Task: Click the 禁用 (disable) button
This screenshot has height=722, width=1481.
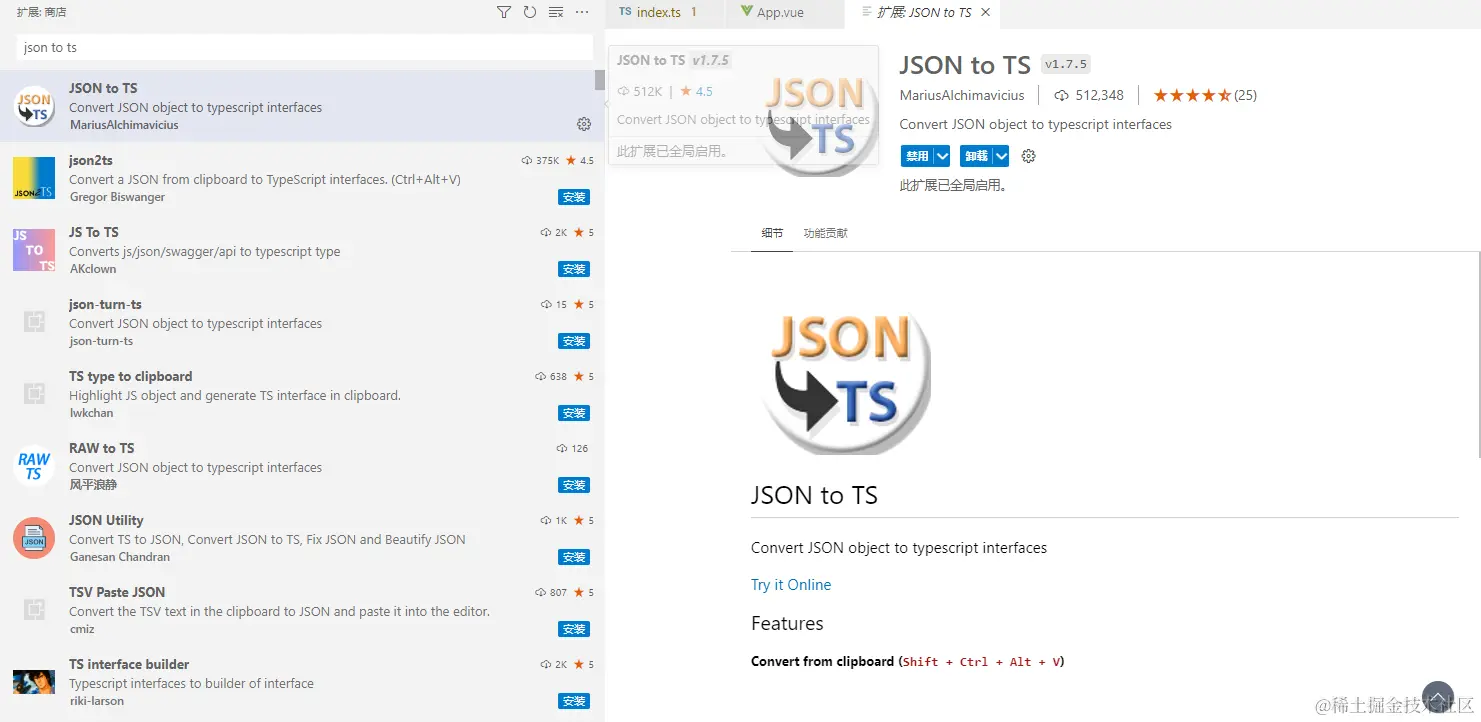Action: [x=916, y=156]
